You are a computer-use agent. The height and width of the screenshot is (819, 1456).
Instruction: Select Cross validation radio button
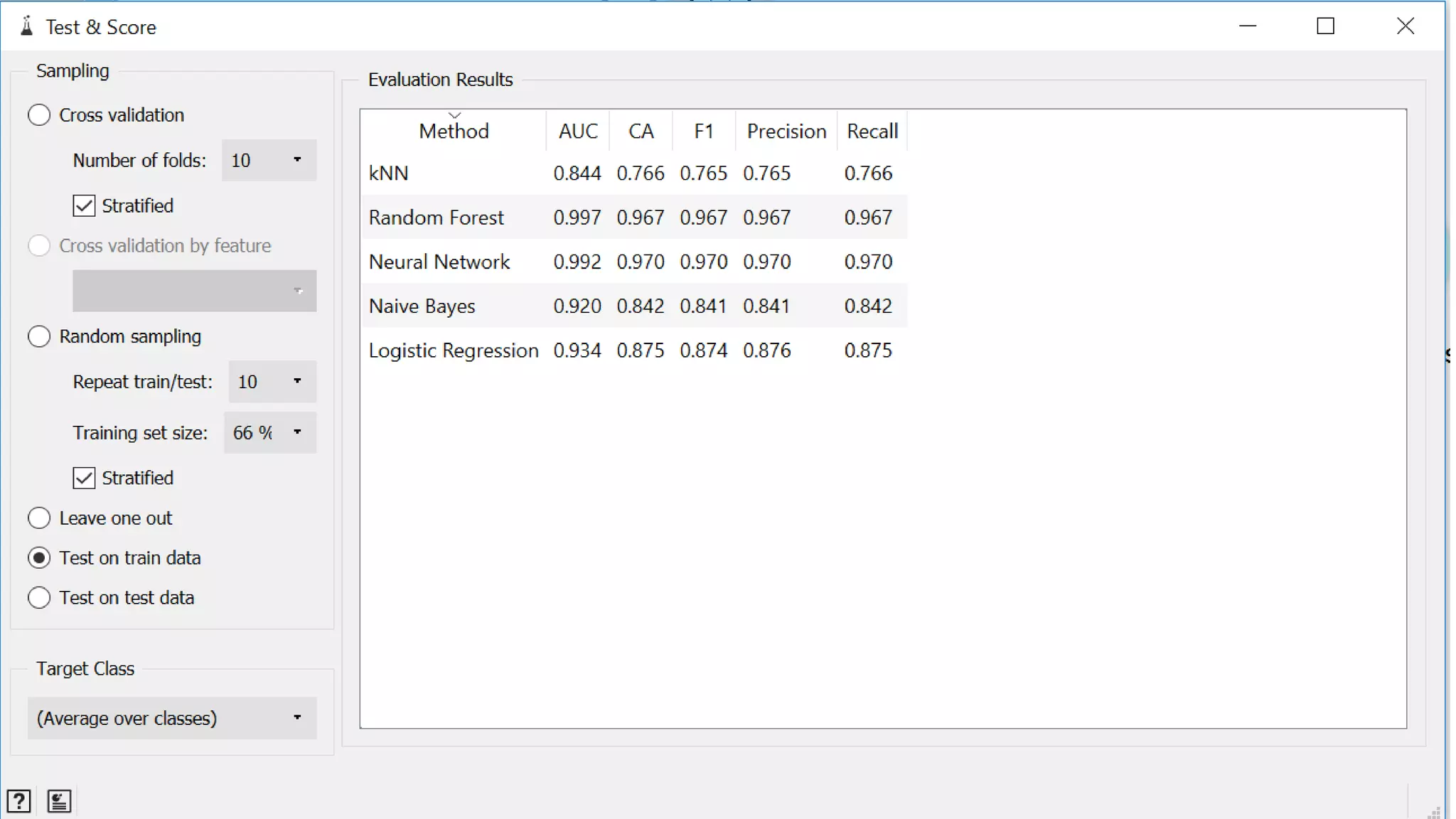39,115
